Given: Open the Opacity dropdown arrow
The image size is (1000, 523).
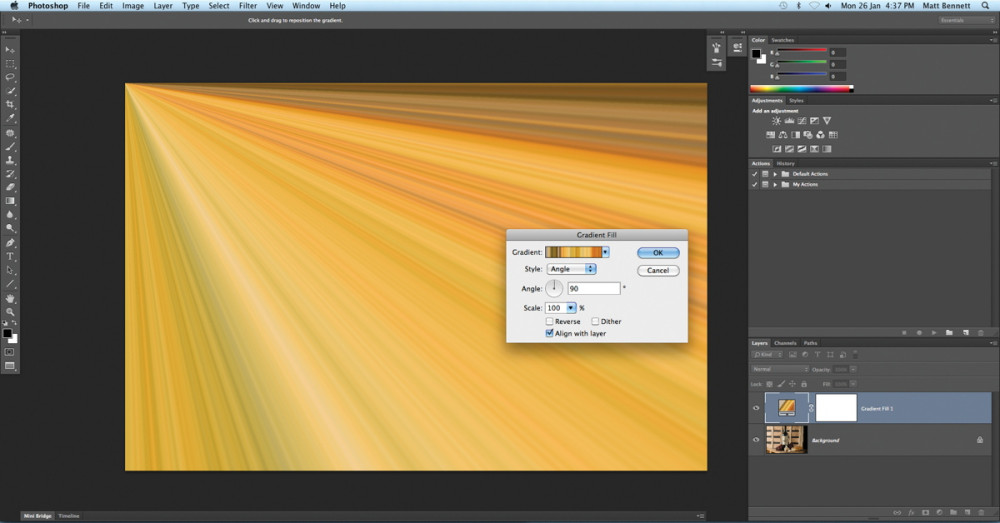Looking at the screenshot, I should pyautogui.click(x=853, y=369).
